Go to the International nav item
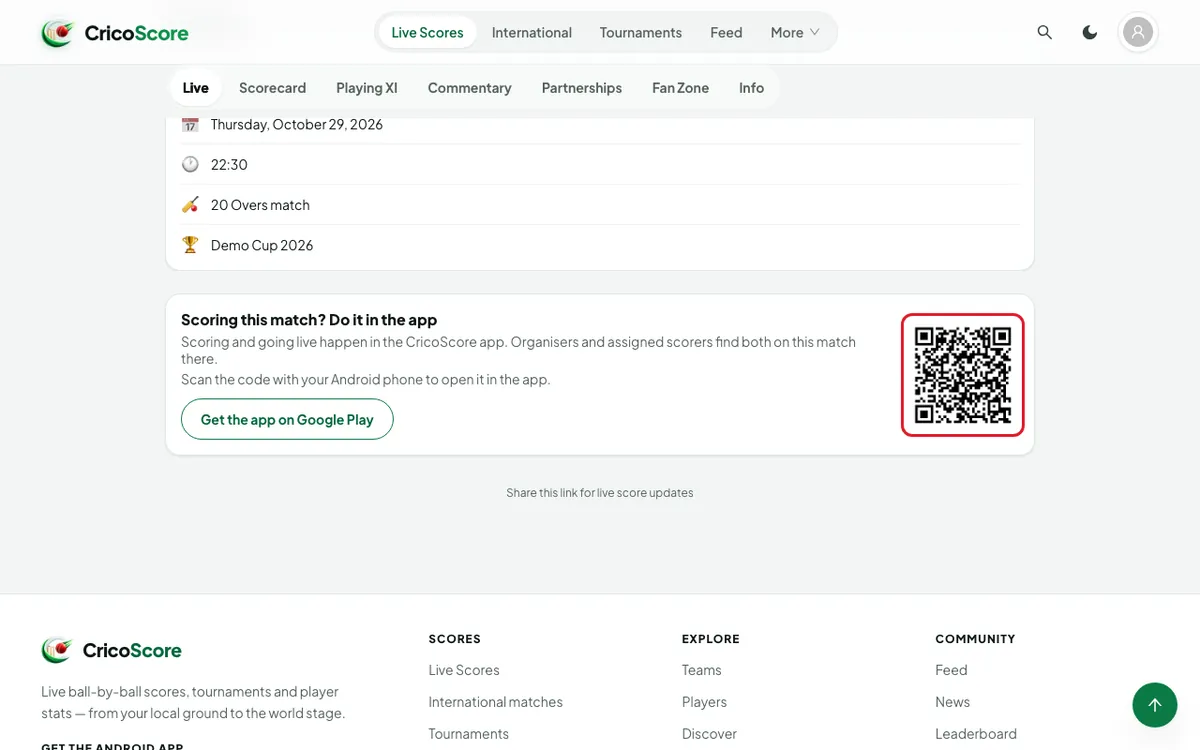 (x=532, y=32)
